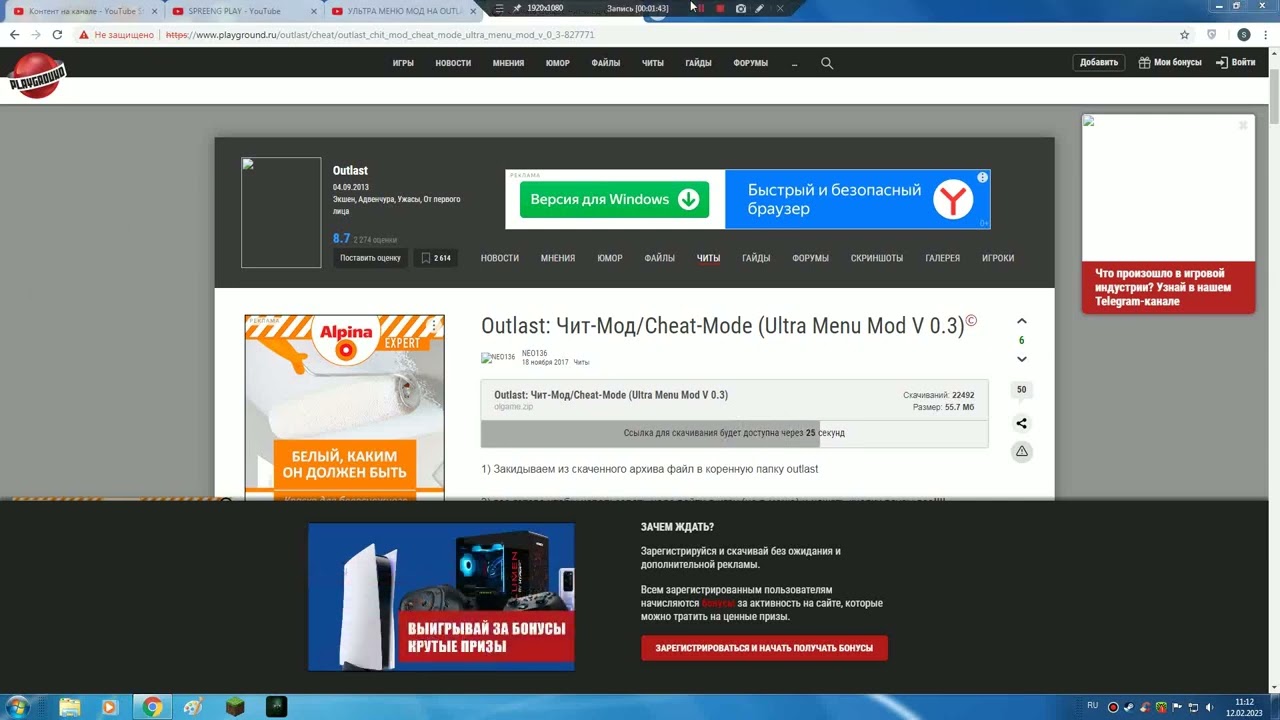
Task: Open the NEO136 author profile link
Action: (534, 353)
